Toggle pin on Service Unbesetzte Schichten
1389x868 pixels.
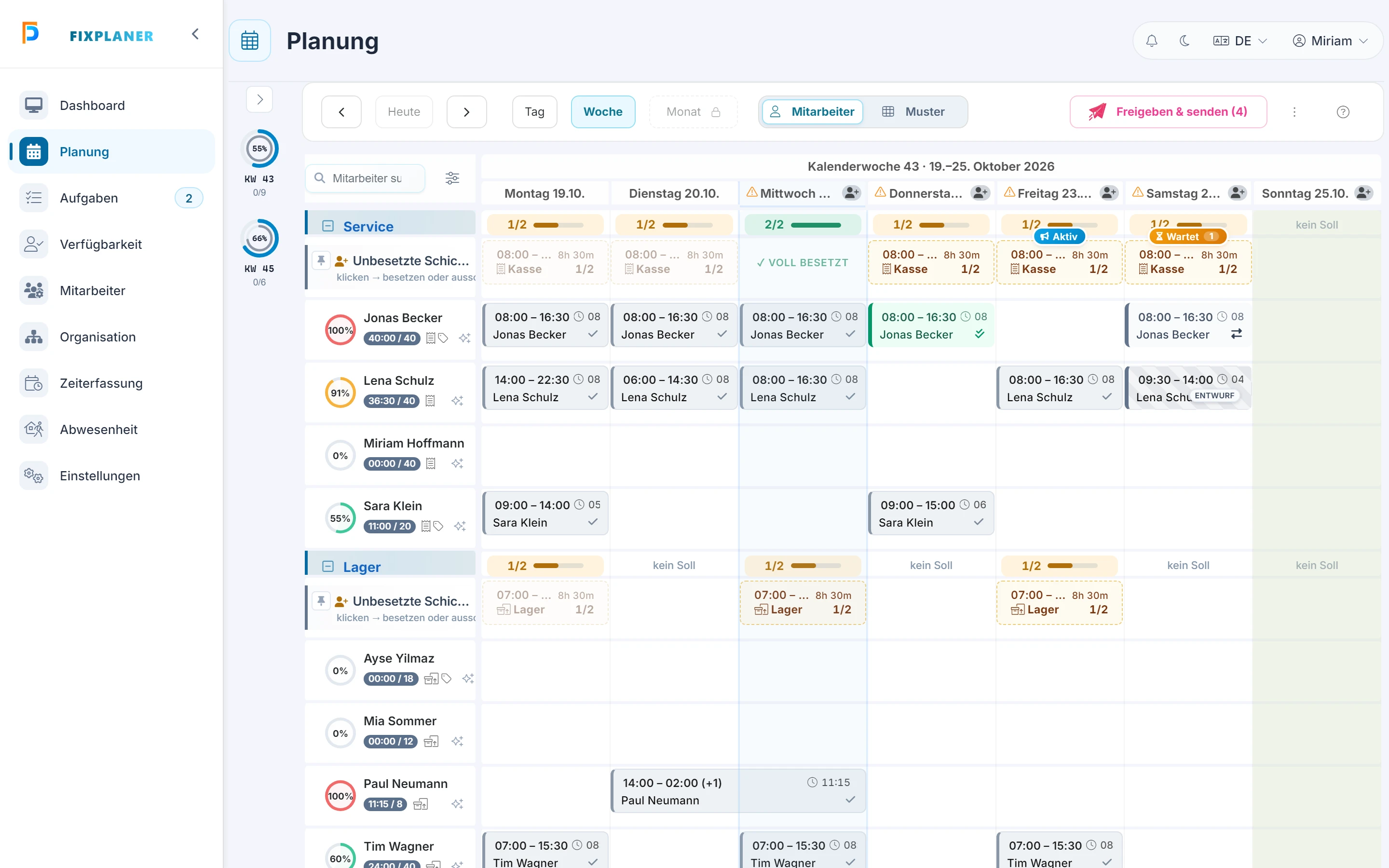point(321,260)
